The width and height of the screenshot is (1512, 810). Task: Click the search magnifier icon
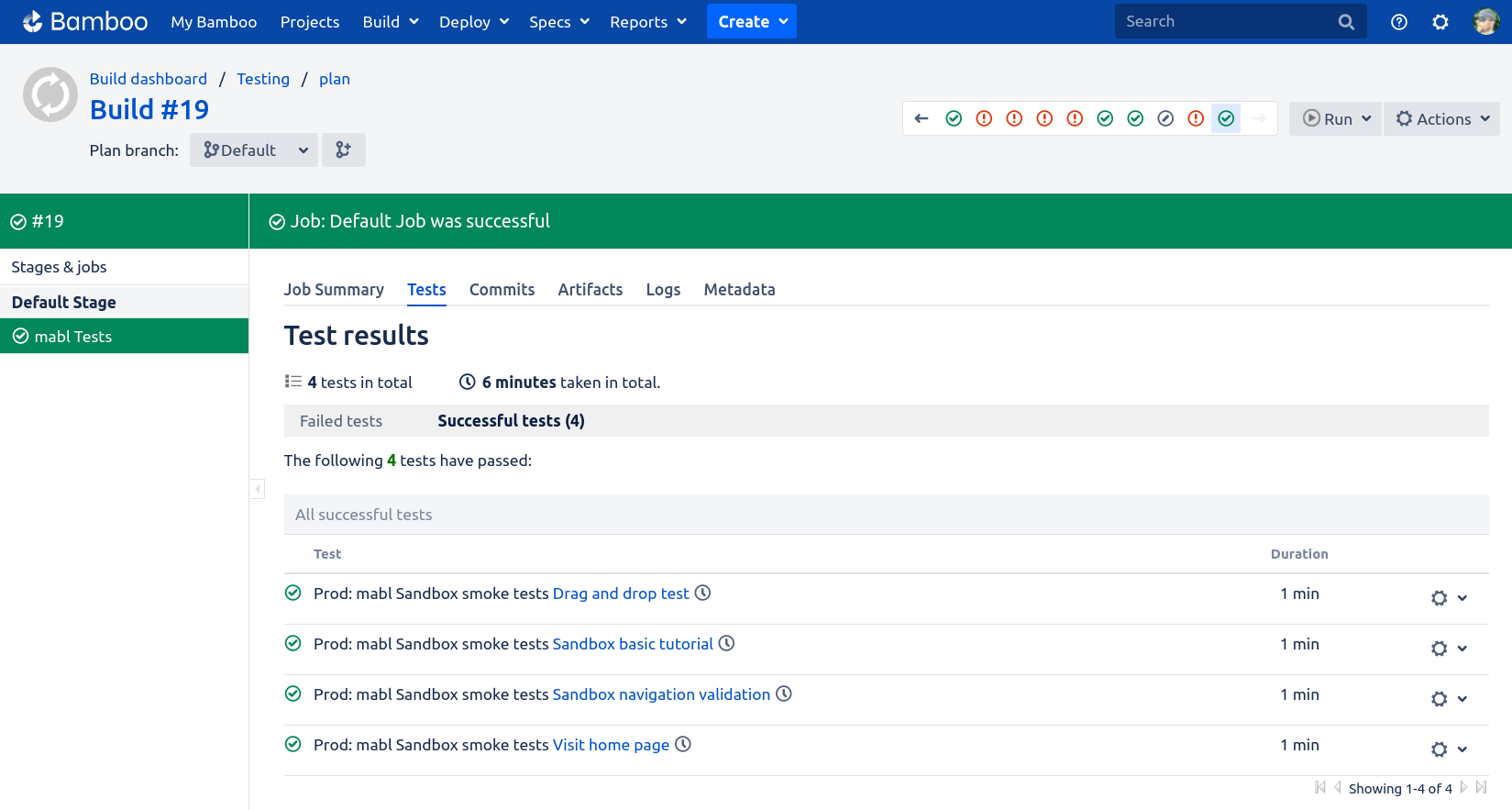click(1346, 22)
